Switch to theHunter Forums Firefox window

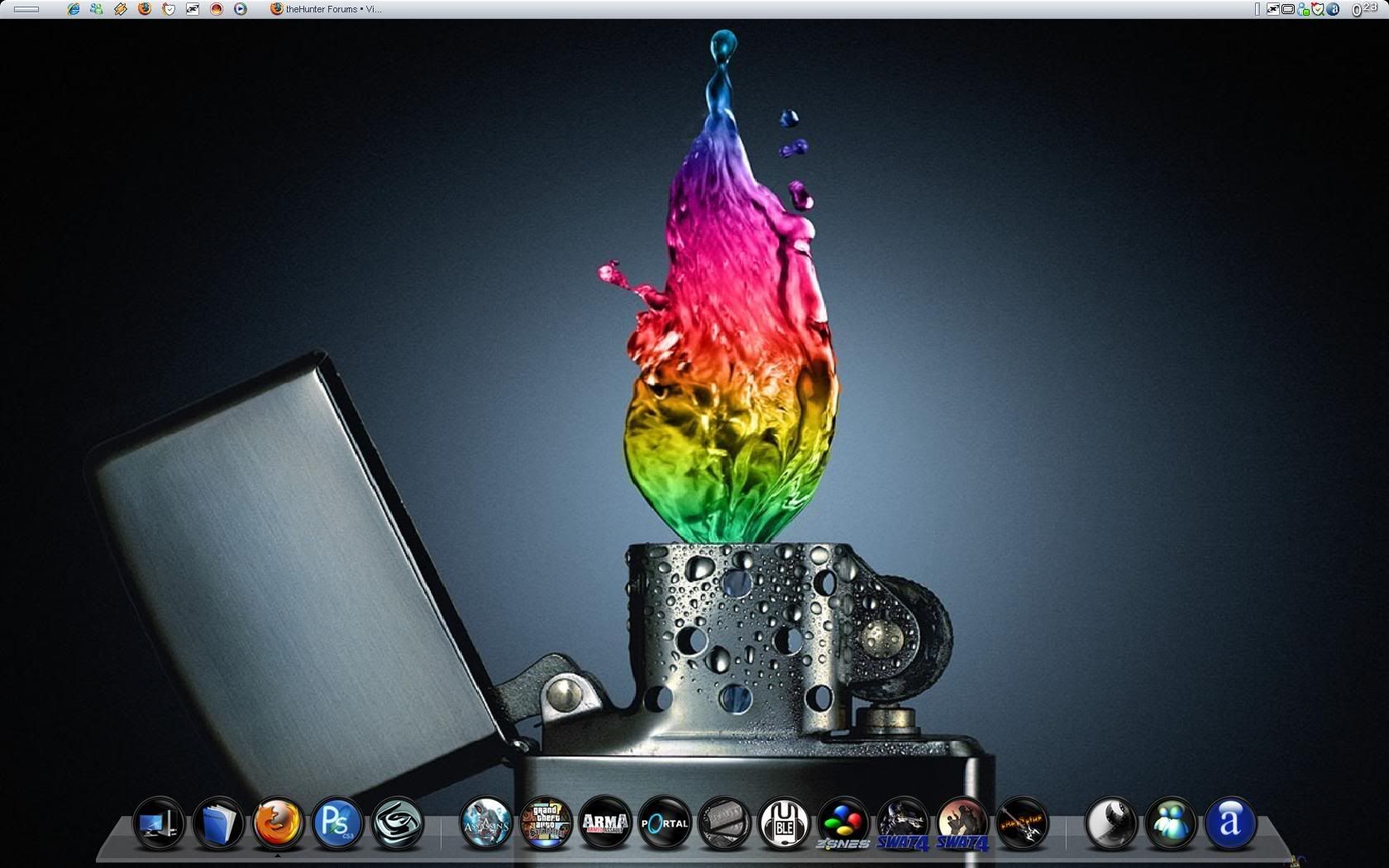(x=327, y=9)
